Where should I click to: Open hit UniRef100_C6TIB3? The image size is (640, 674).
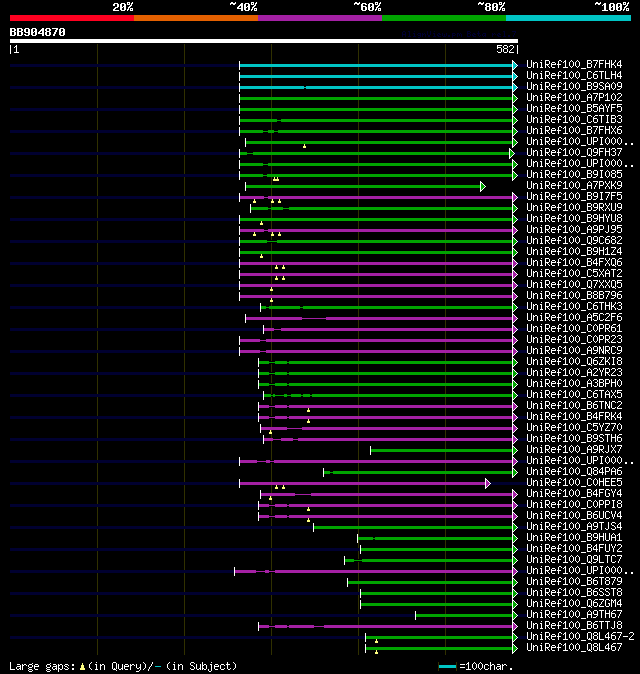tap(574, 119)
